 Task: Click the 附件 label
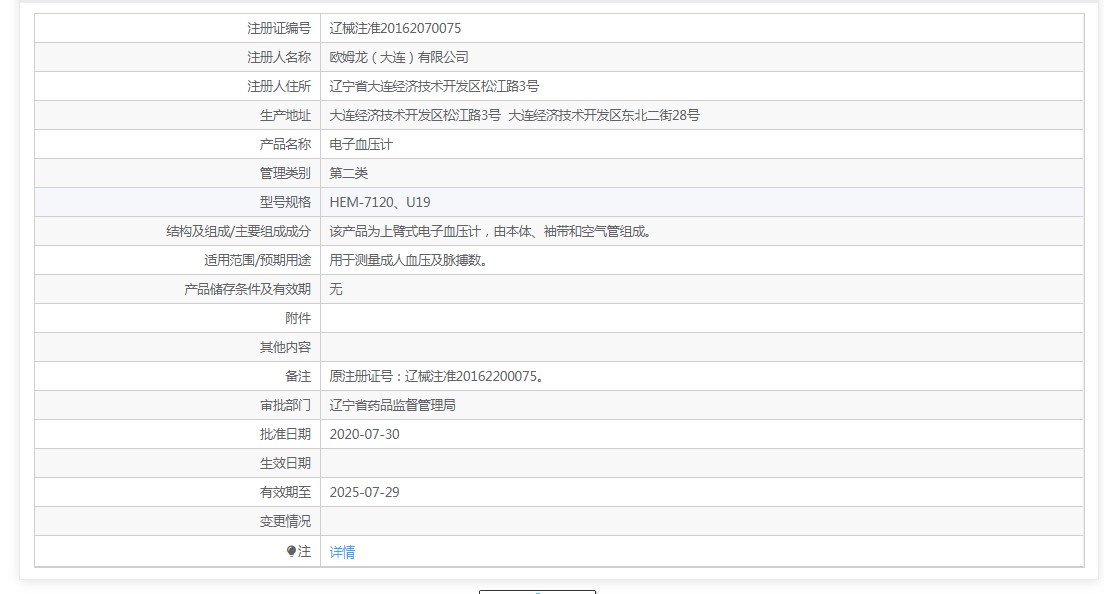point(298,318)
